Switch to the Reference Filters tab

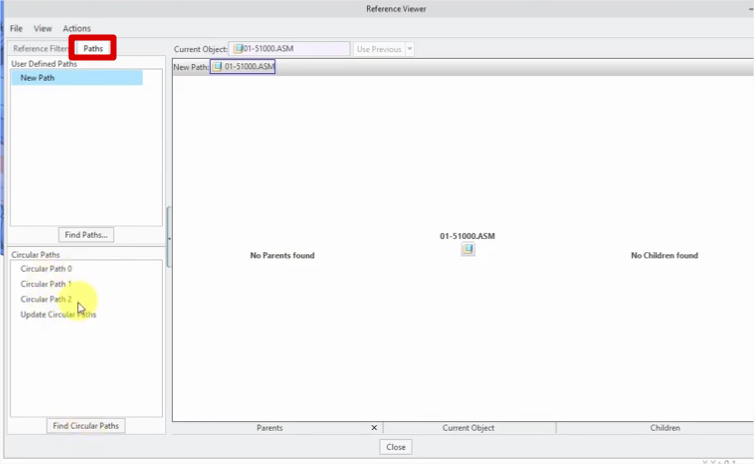point(40,48)
